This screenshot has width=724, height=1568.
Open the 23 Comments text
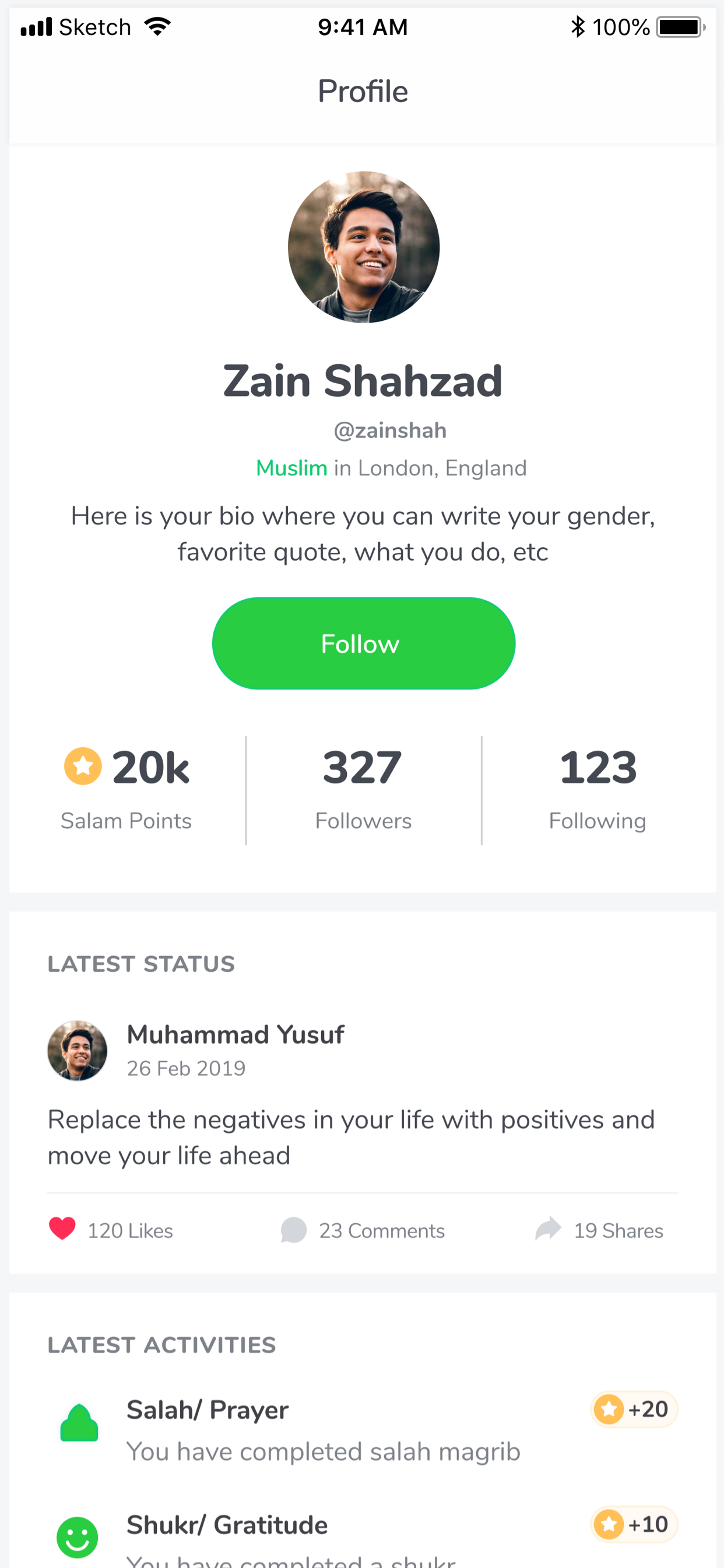382,1231
